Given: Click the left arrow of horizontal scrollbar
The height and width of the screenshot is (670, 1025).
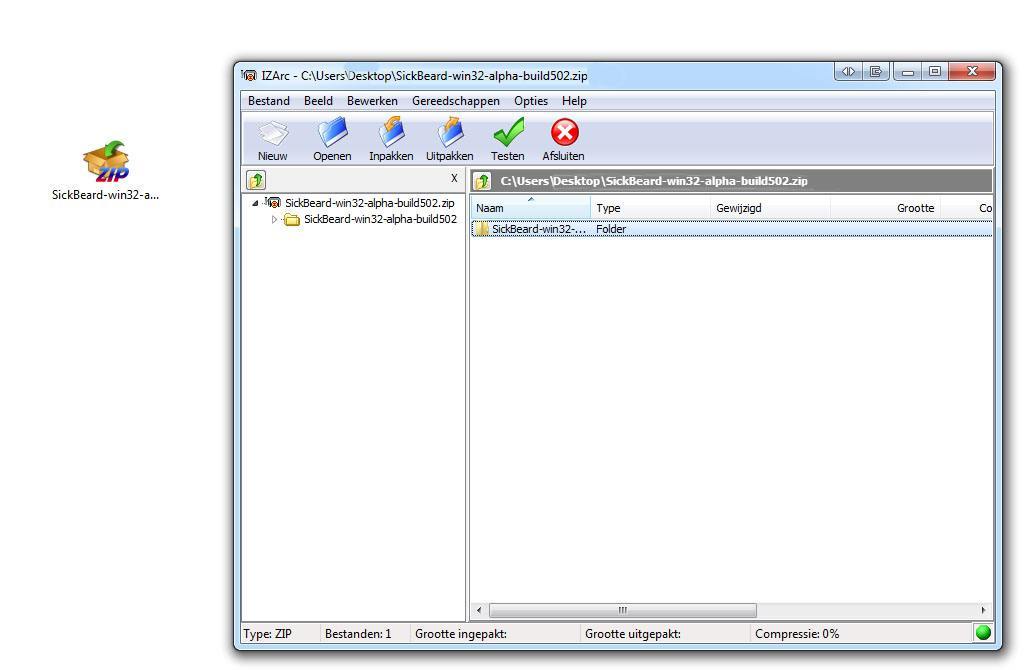Looking at the screenshot, I should (479, 610).
